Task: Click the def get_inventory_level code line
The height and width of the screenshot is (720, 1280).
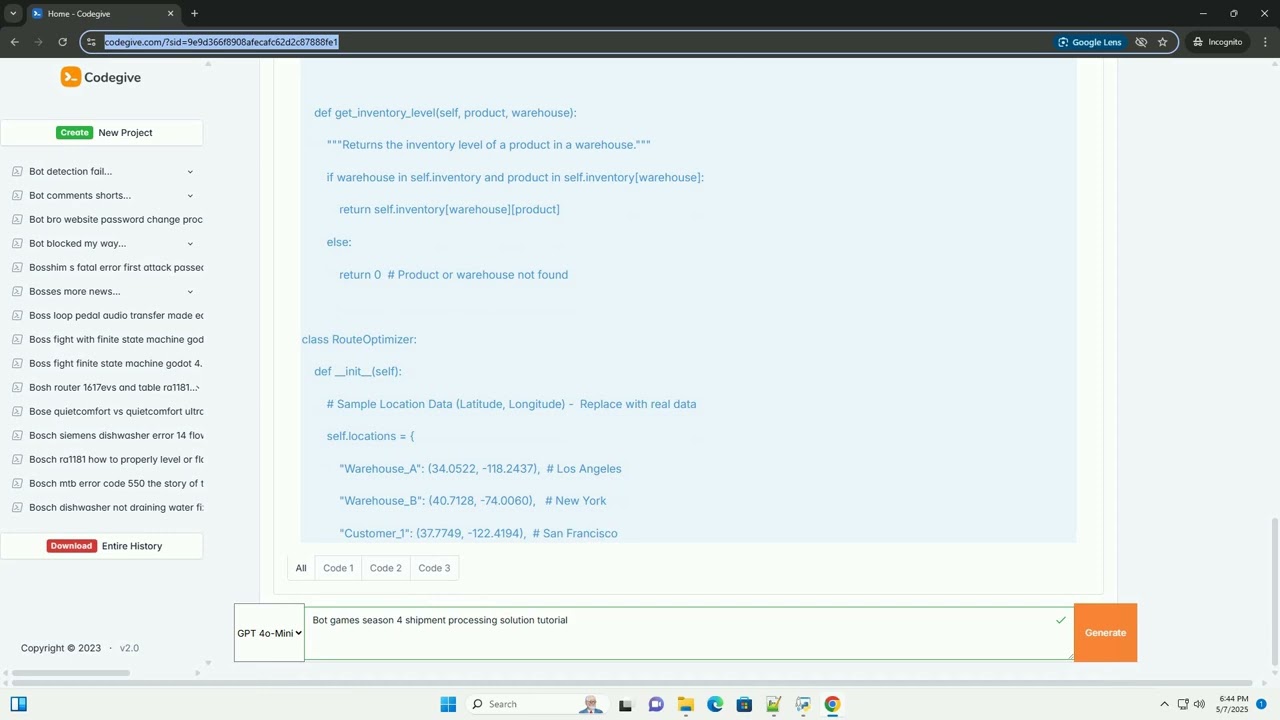Action: click(x=445, y=112)
